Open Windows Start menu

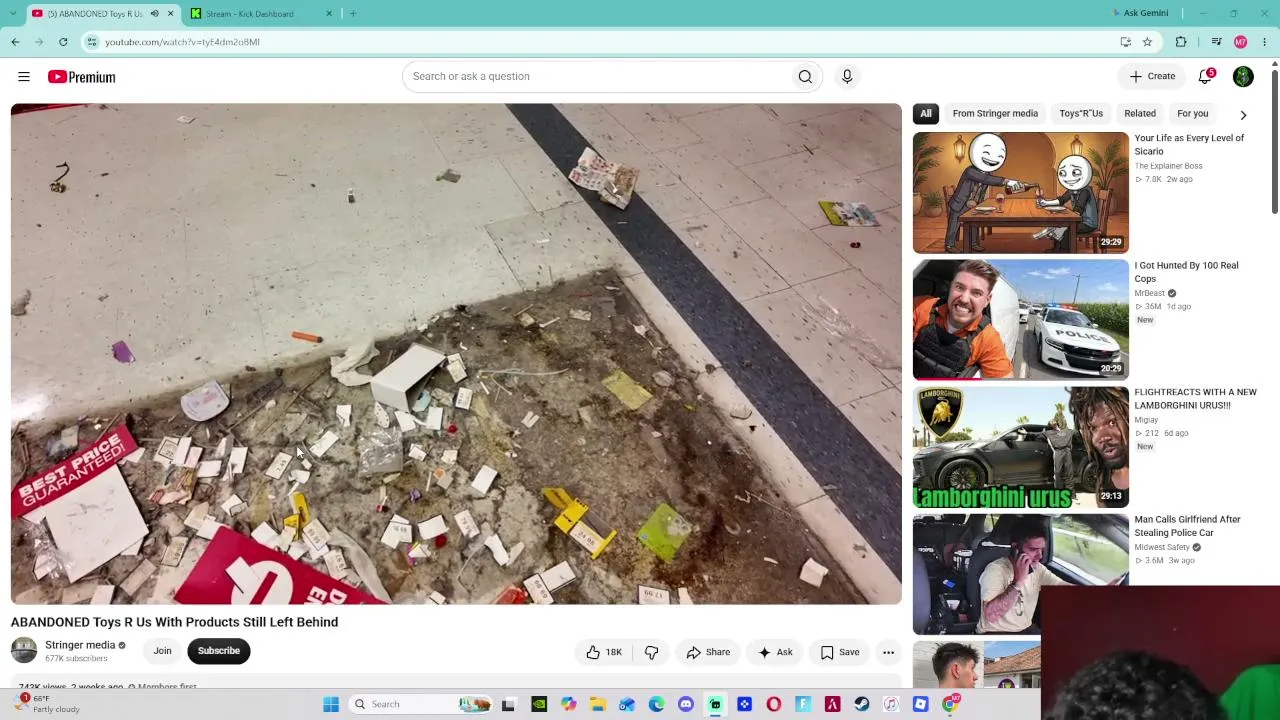(331, 704)
